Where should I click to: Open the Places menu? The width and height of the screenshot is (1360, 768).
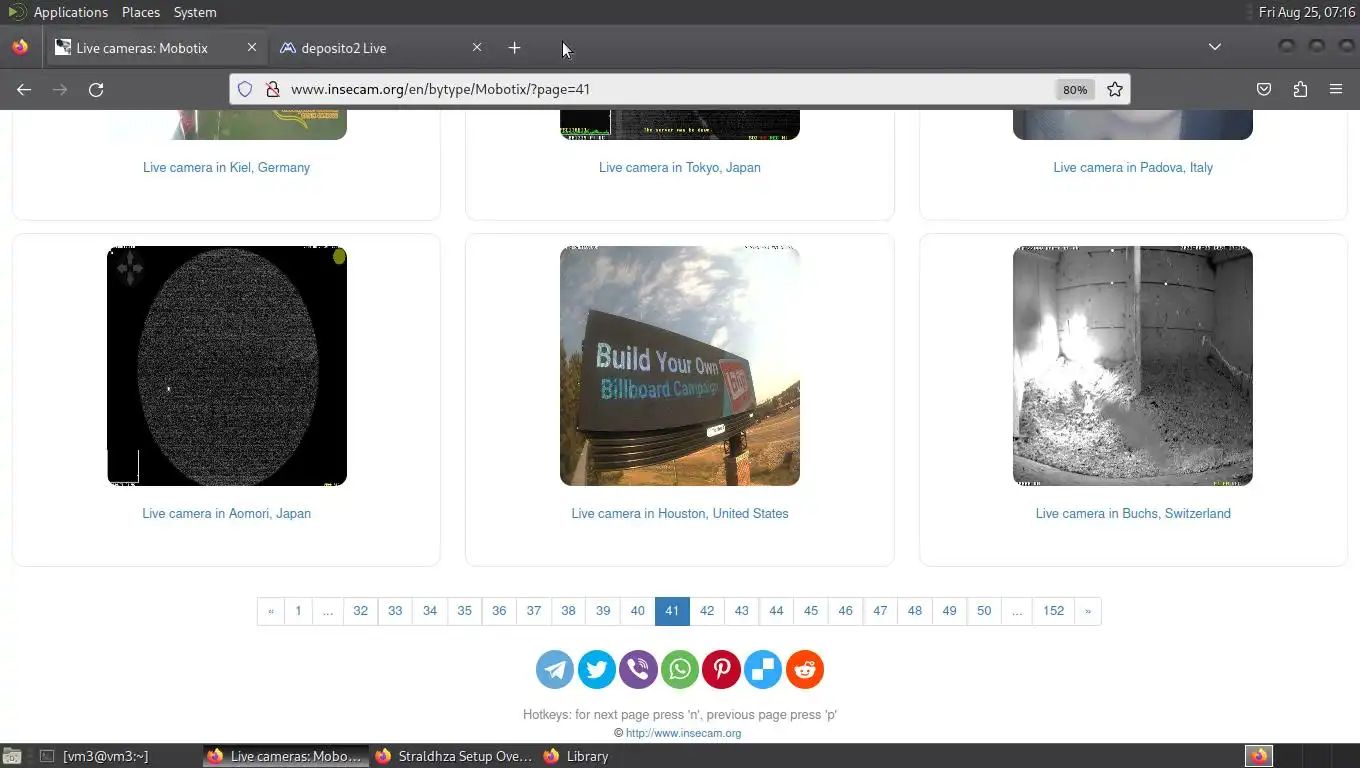pos(141,12)
